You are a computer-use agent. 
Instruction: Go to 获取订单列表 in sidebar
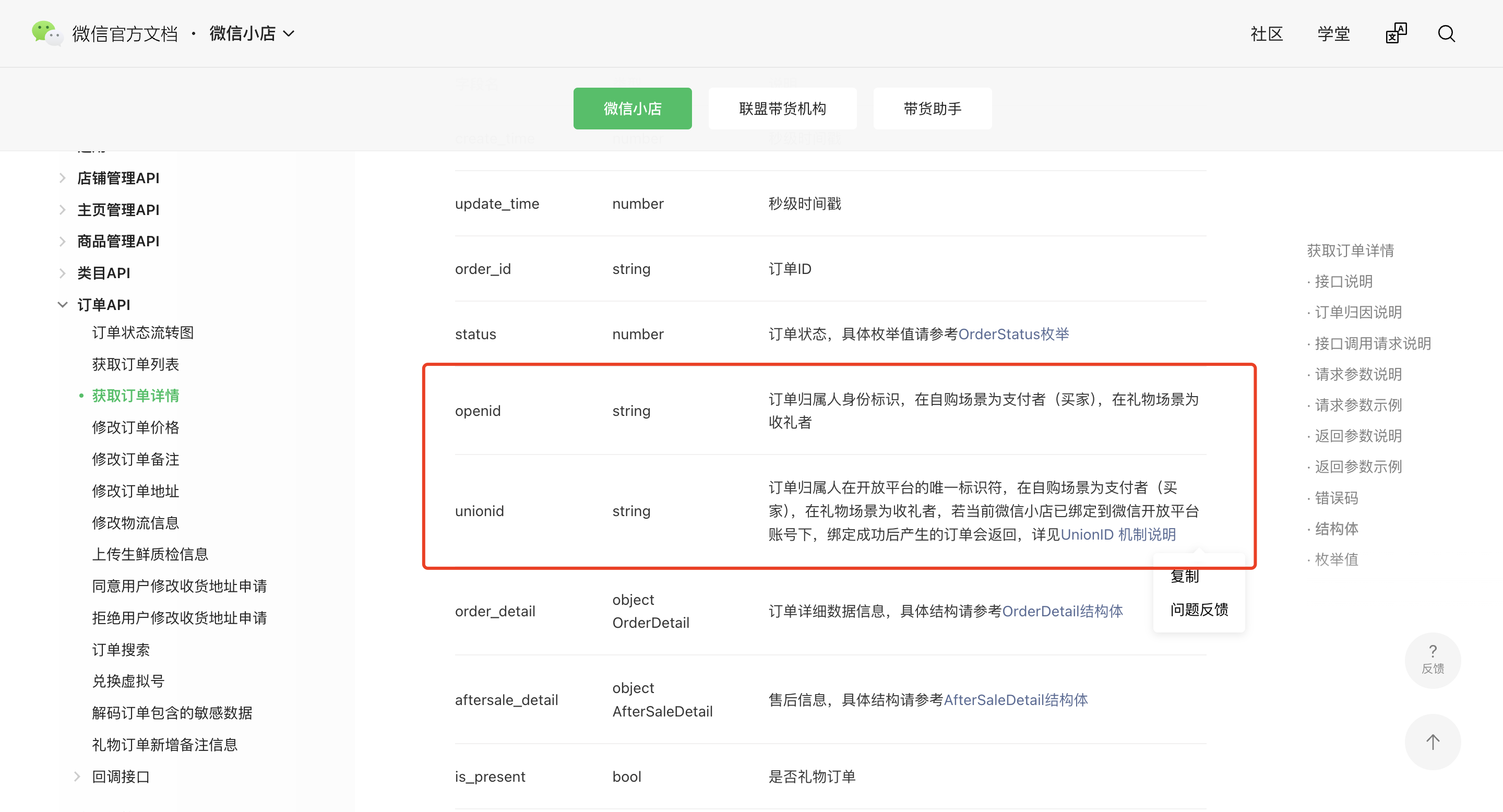pos(135,364)
